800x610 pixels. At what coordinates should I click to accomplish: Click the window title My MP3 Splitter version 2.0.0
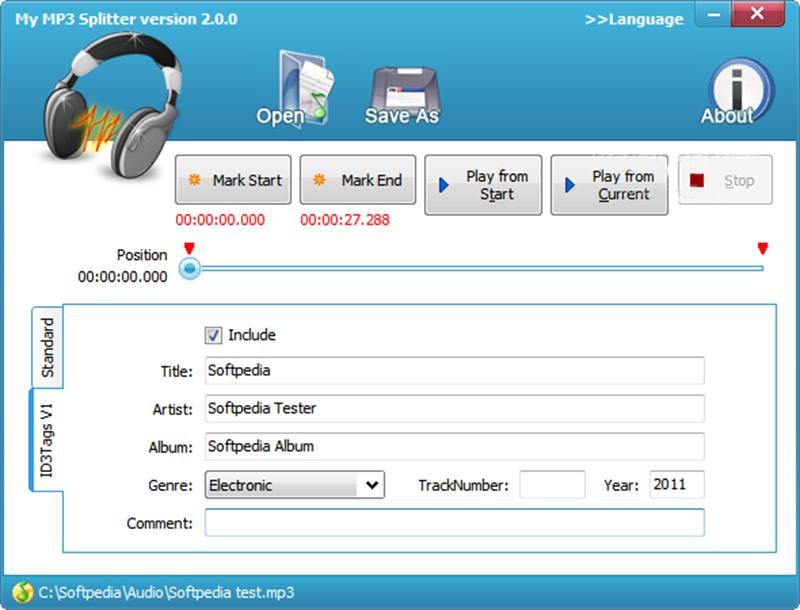tap(126, 19)
